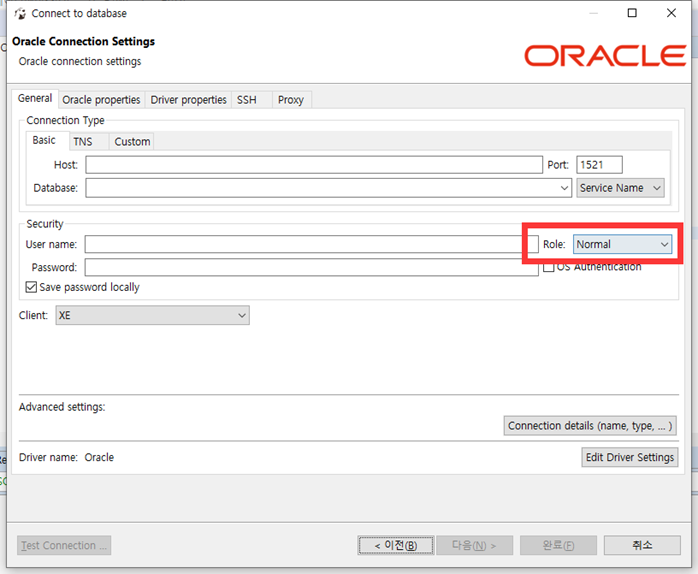Click Connection details (name, type, ...) button

tap(590, 426)
